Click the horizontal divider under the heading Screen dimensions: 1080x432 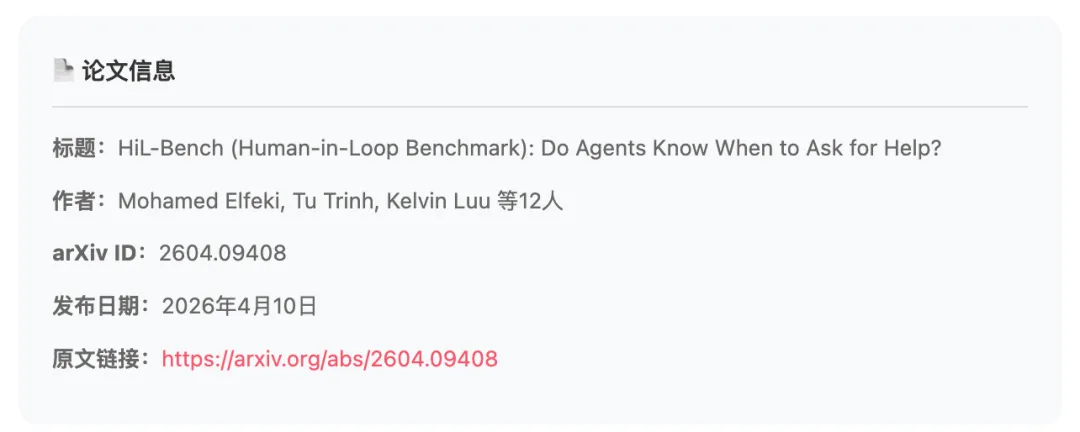click(x=540, y=106)
